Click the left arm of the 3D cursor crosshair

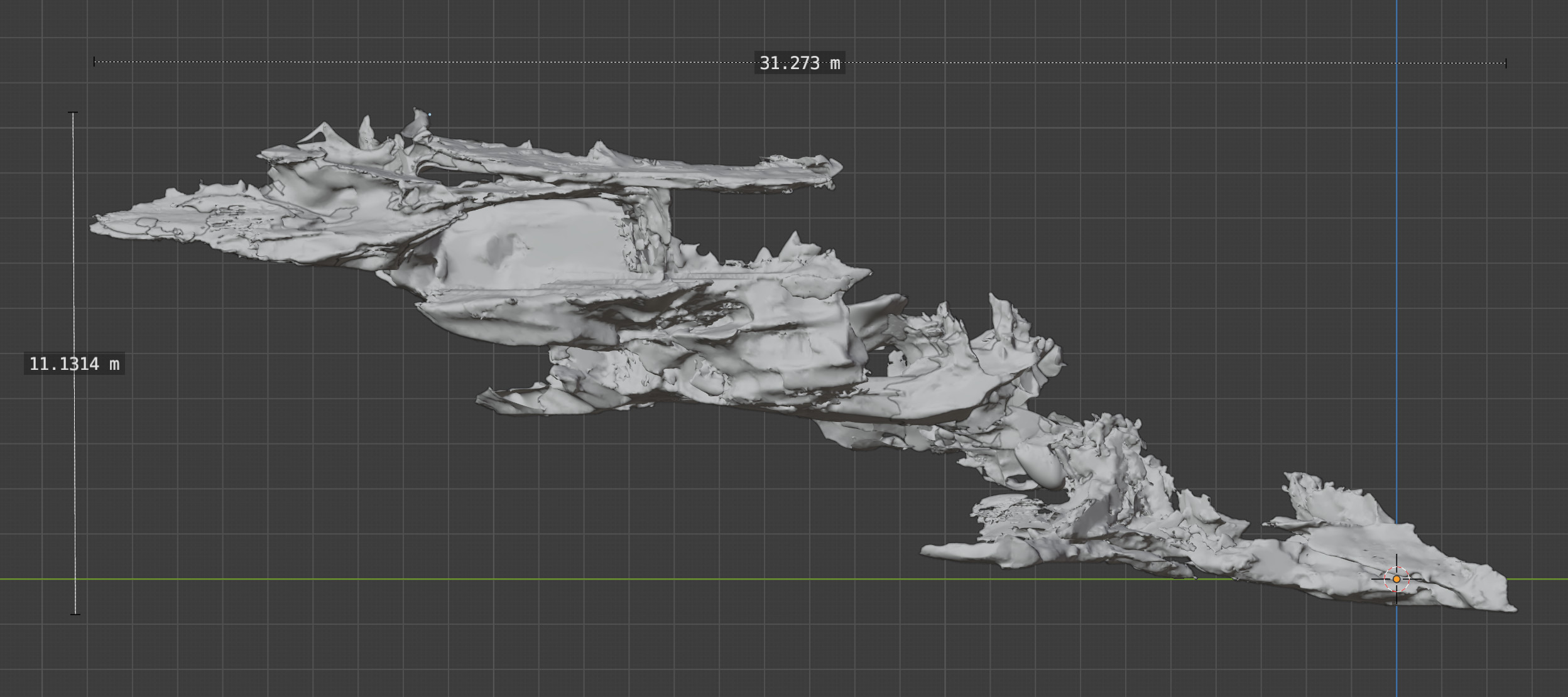pyautogui.click(x=1378, y=579)
